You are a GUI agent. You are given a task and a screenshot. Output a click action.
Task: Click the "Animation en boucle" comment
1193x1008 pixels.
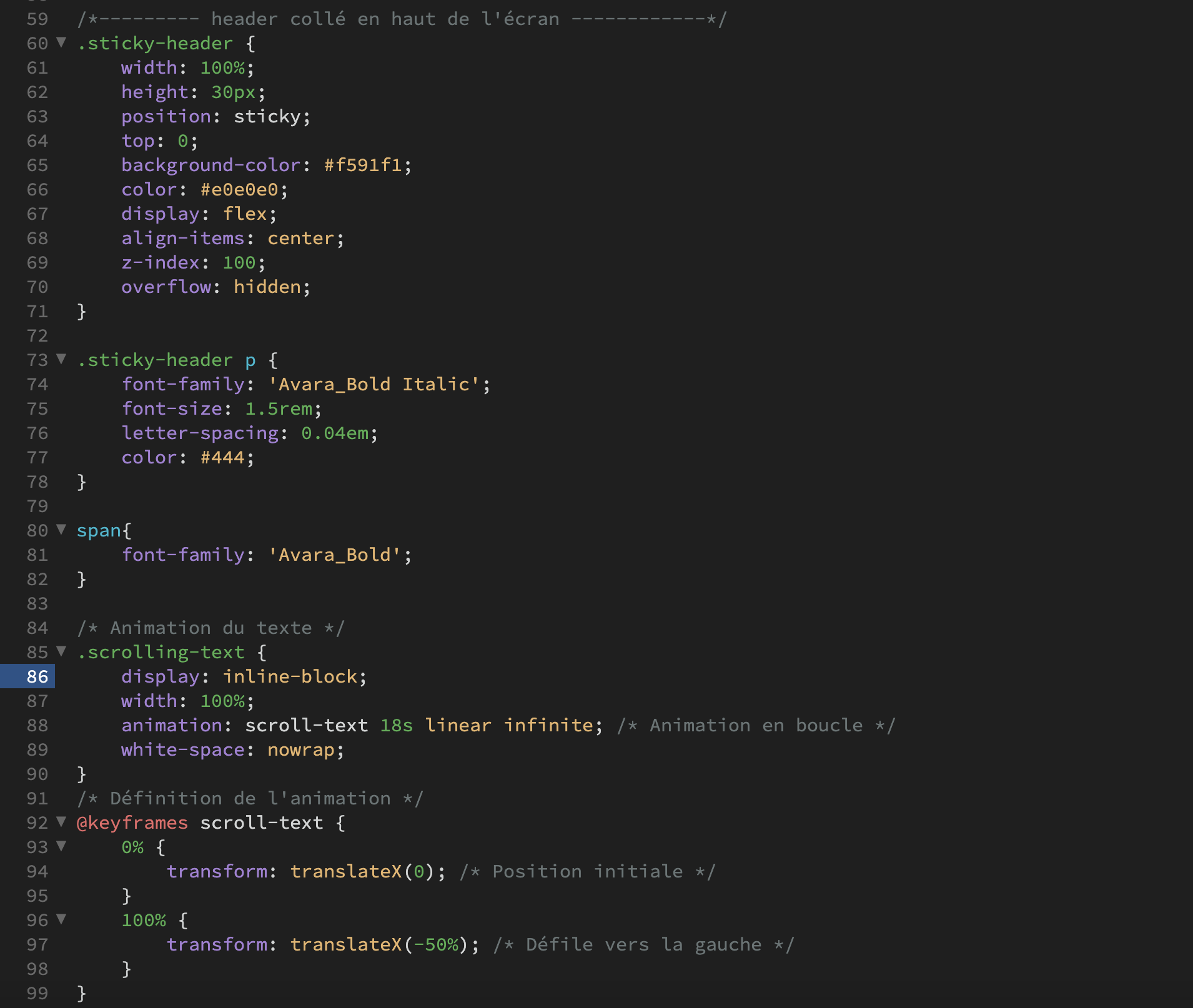click(x=756, y=725)
